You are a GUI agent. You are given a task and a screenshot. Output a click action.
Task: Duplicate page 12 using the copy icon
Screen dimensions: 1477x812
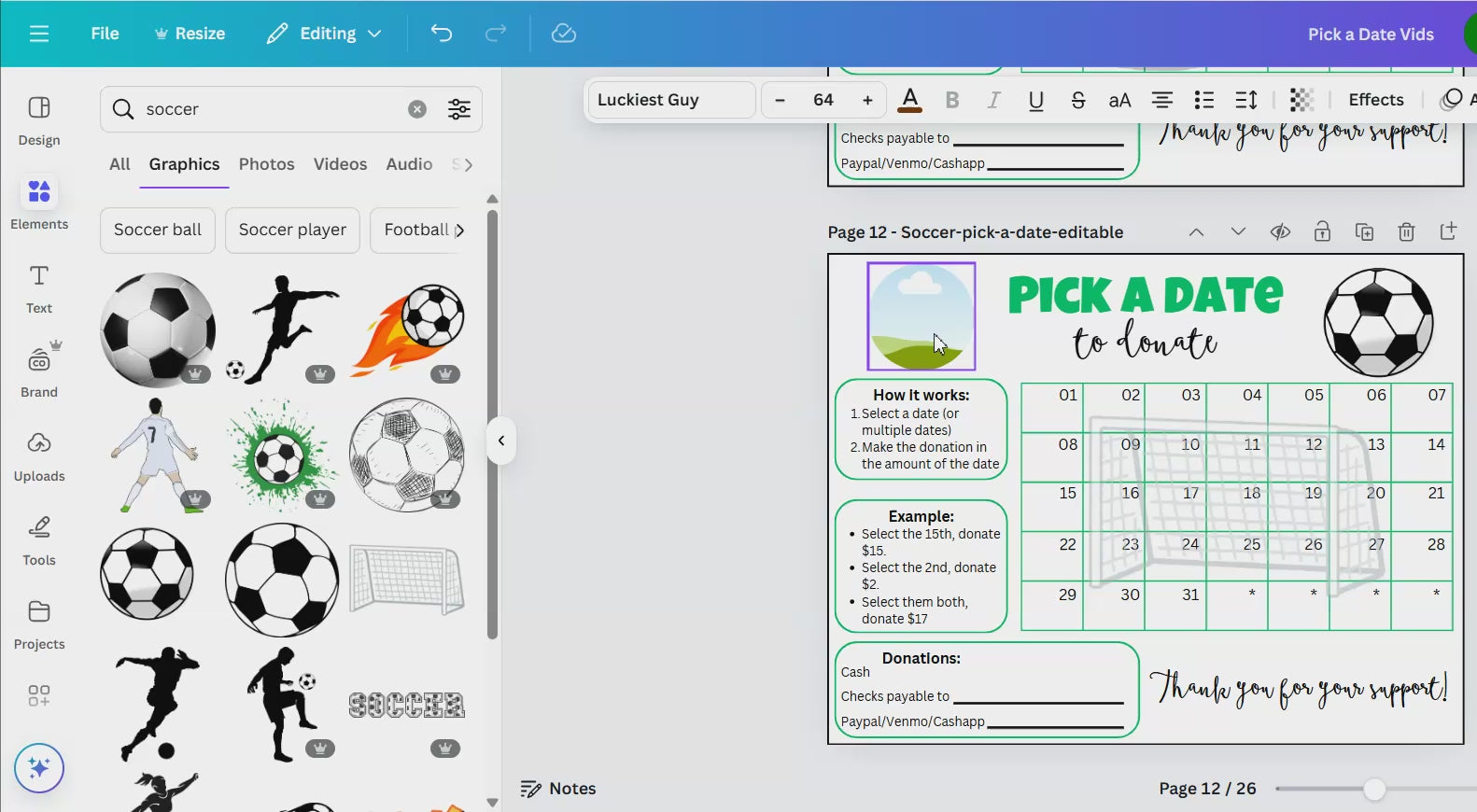pyautogui.click(x=1364, y=232)
